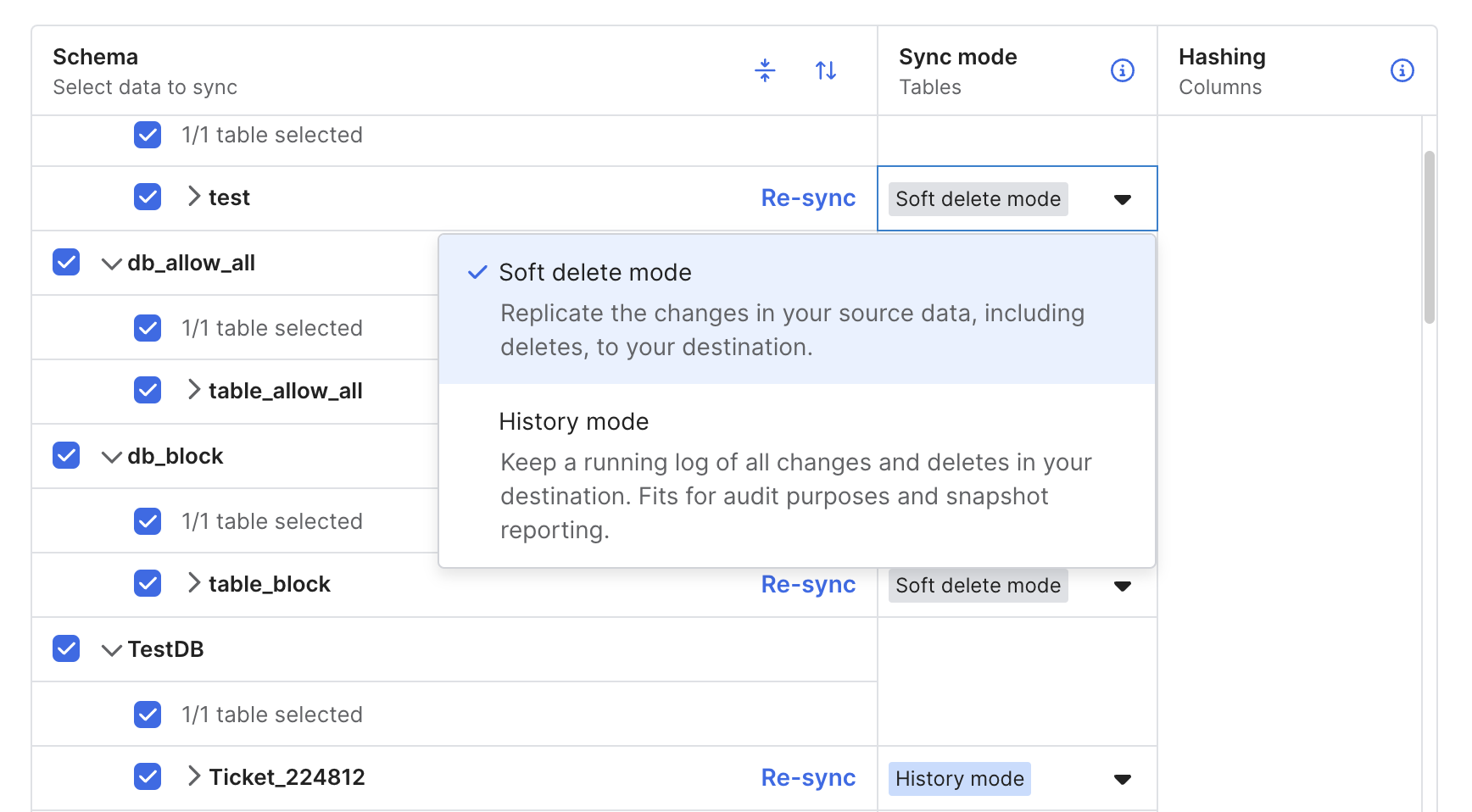1472x812 pixels.
Task: Click the Schema header title
Action: (95, 57)
